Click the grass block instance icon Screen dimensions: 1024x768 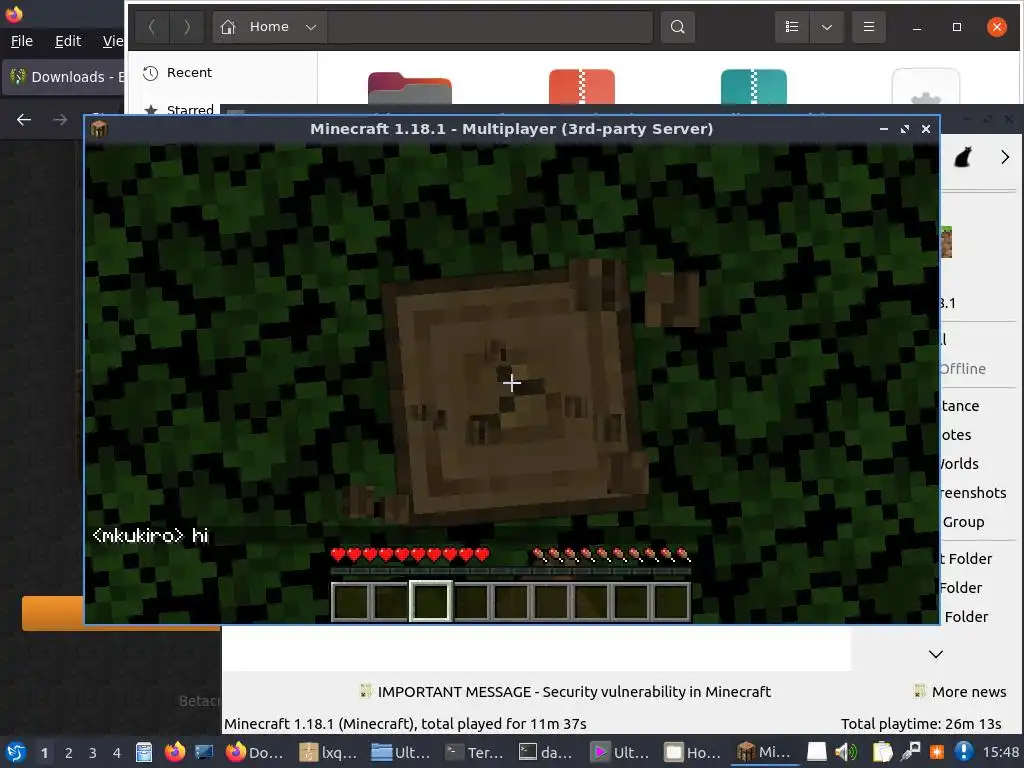(x=946, y=242)
